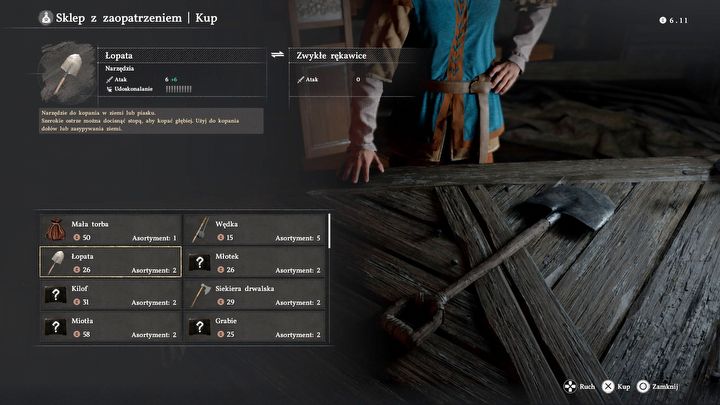720x405 pixels.
Task: Select the Kup tab in header
Action: 206,18
